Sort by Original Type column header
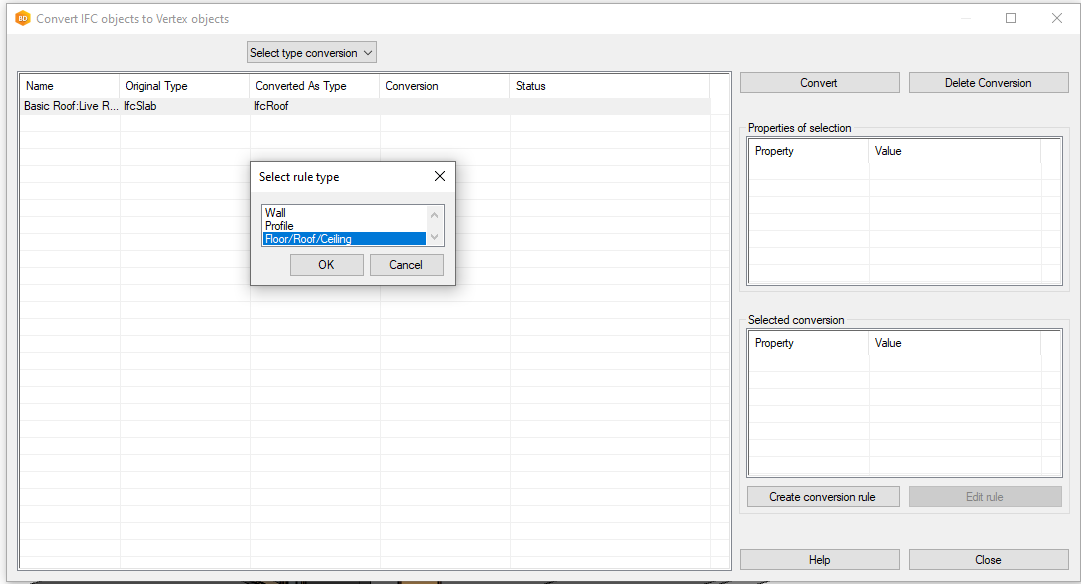 point(184,86)
